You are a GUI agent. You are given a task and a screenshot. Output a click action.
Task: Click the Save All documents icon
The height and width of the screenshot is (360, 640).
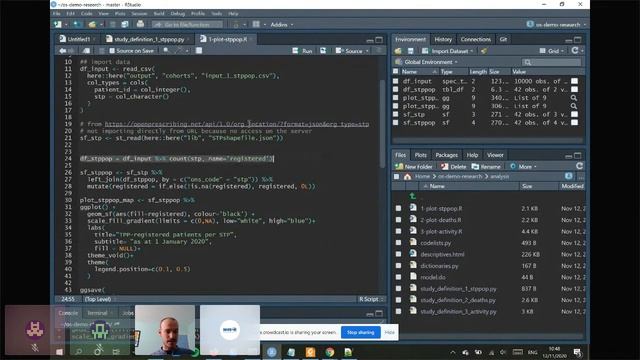coord(124,24)
